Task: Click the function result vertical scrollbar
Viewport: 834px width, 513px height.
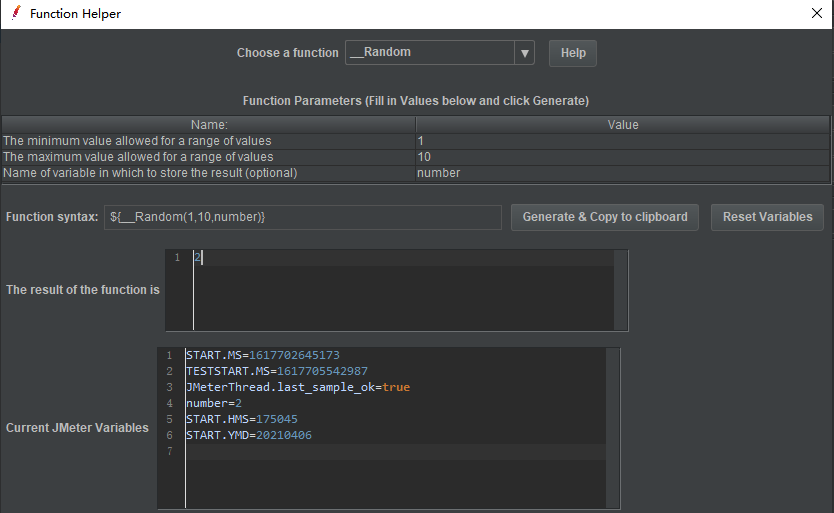Action: pos(621,290)
